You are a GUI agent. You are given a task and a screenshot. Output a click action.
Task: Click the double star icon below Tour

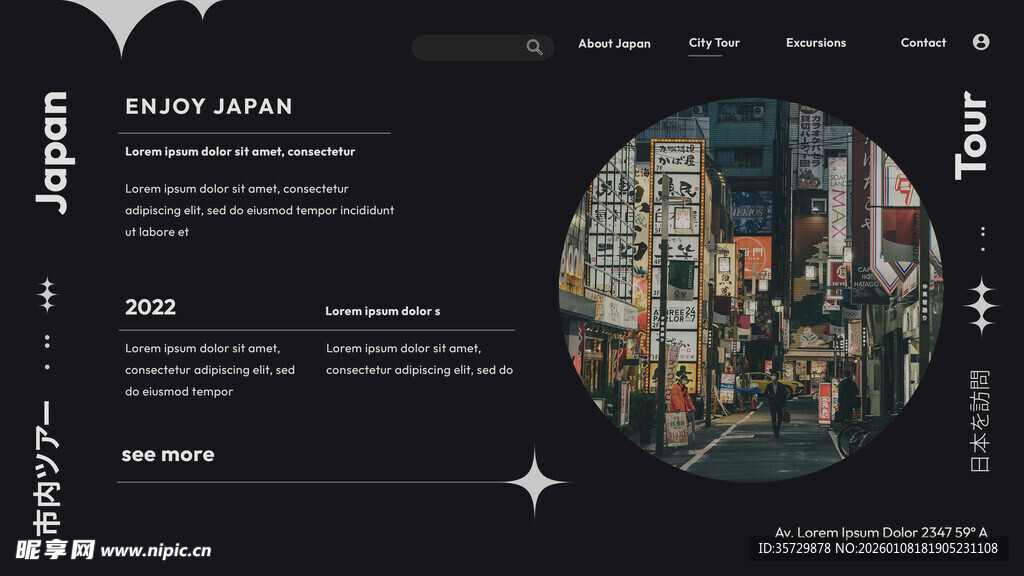[x=981, y=305]
